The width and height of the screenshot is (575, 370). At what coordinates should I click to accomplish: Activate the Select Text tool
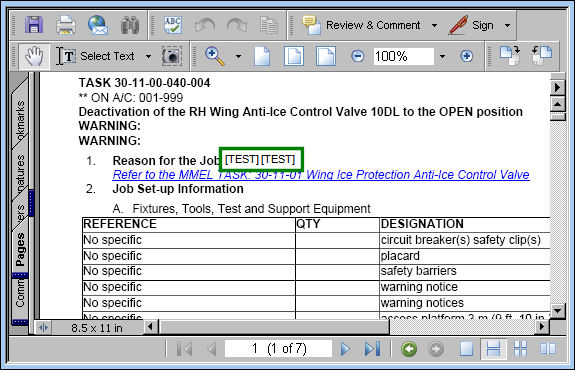pyautogui.click(x=95, y=56)
